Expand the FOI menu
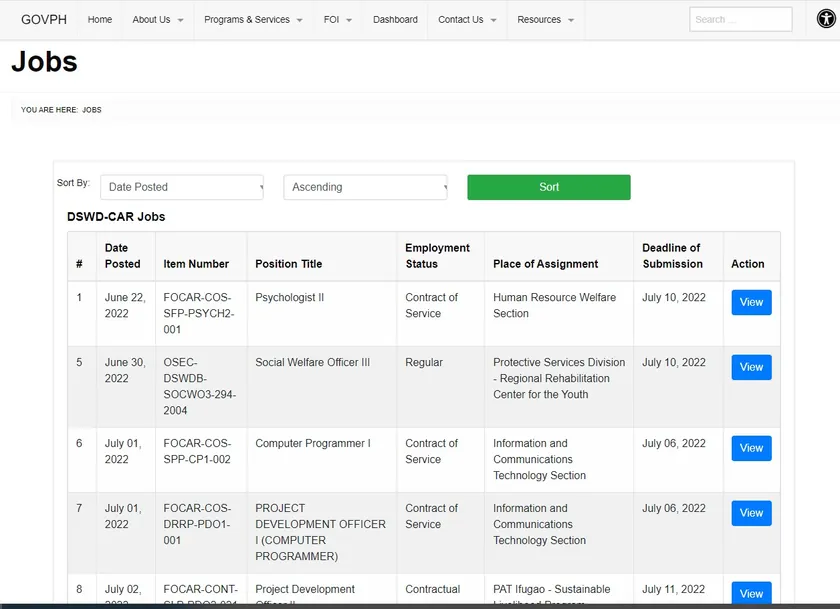Viewport: 840px width, 609px height. (338, 19)
